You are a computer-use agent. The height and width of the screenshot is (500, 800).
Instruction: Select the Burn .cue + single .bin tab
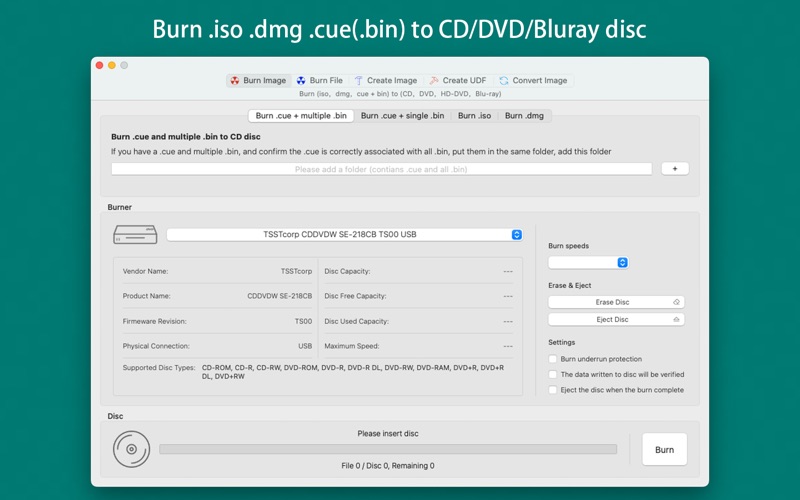pos(402,116)
